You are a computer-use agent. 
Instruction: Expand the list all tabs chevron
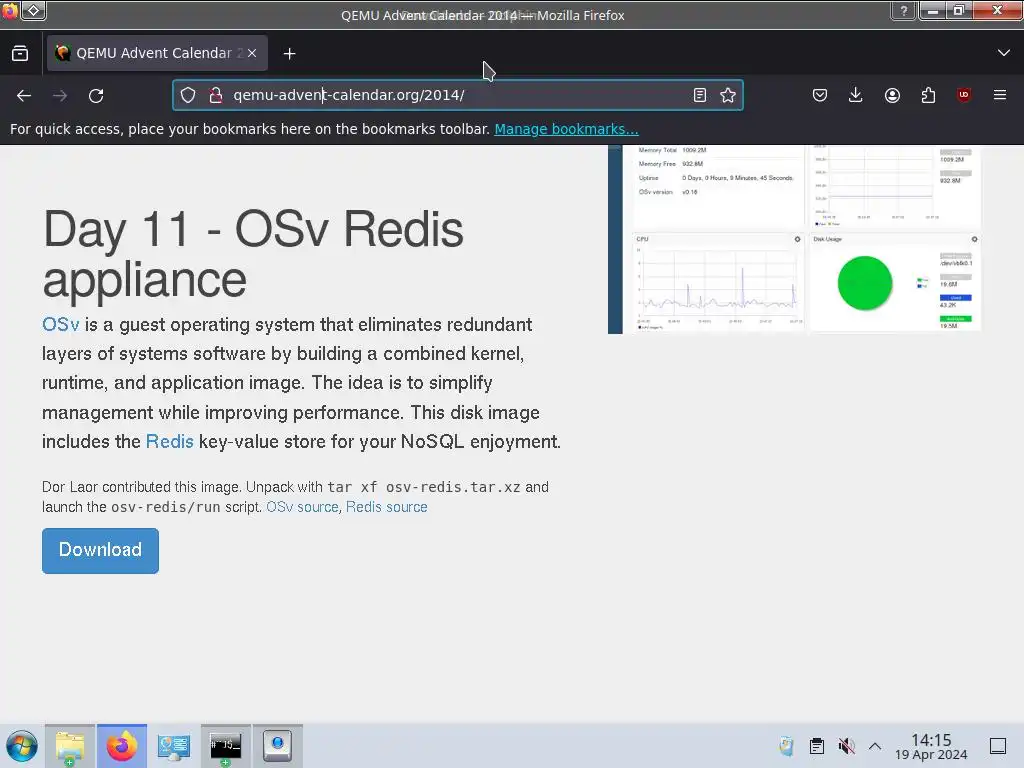pyautogui.click(x=1004, y=53)
